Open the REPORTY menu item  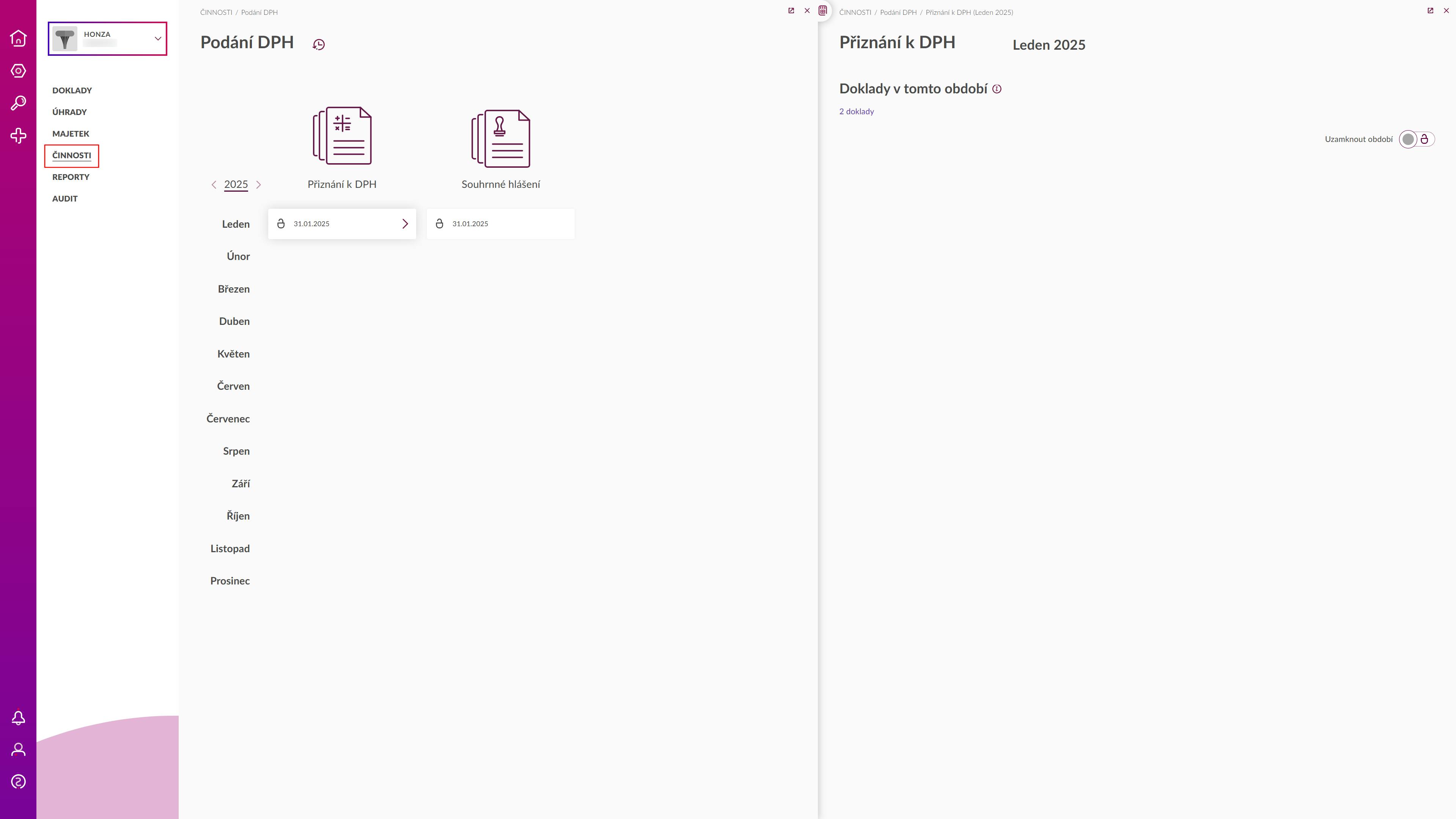pyautogui.click(x=71, y=177)
